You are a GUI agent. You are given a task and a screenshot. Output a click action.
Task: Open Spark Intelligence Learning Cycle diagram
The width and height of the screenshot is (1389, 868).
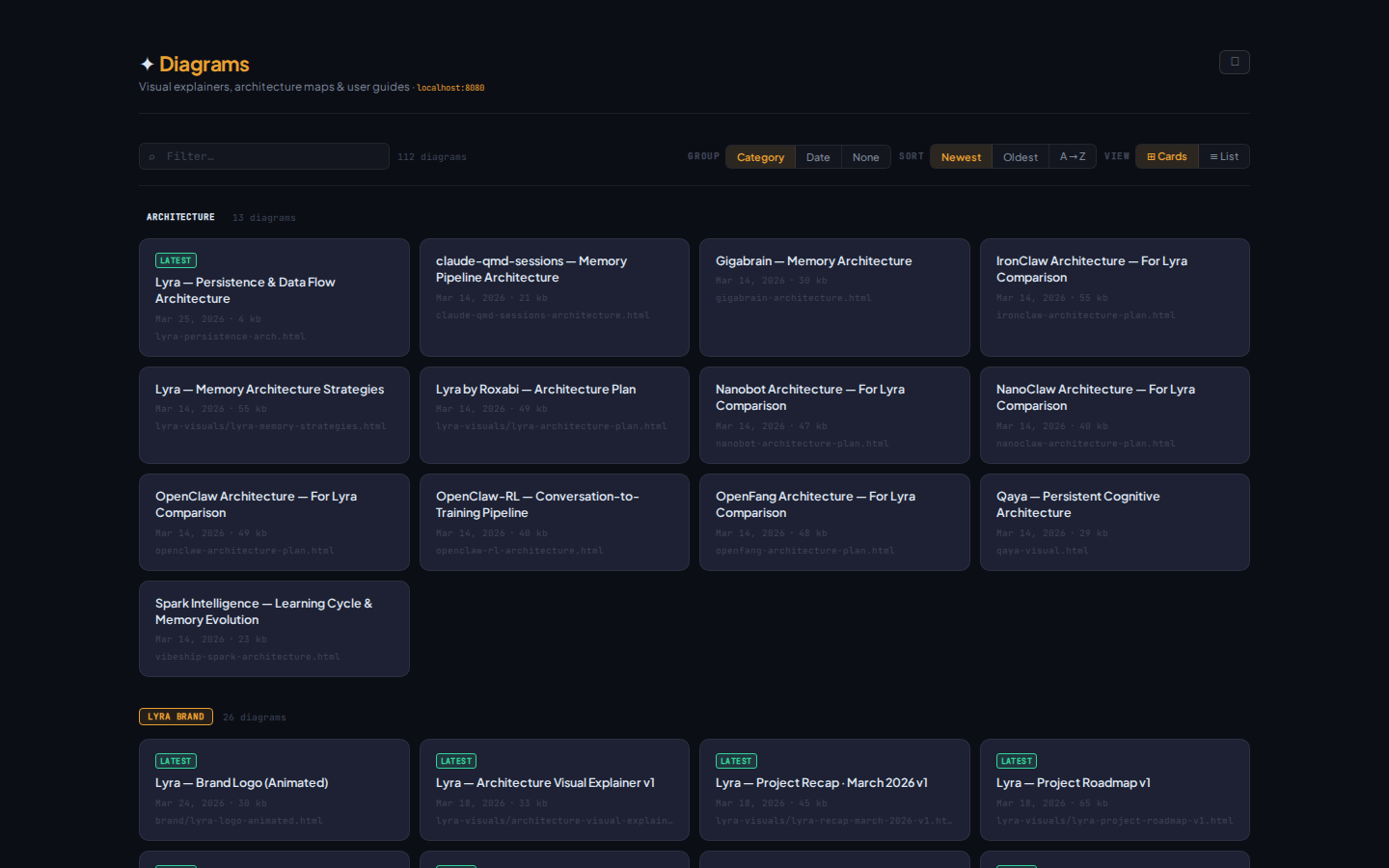point(274,628)
